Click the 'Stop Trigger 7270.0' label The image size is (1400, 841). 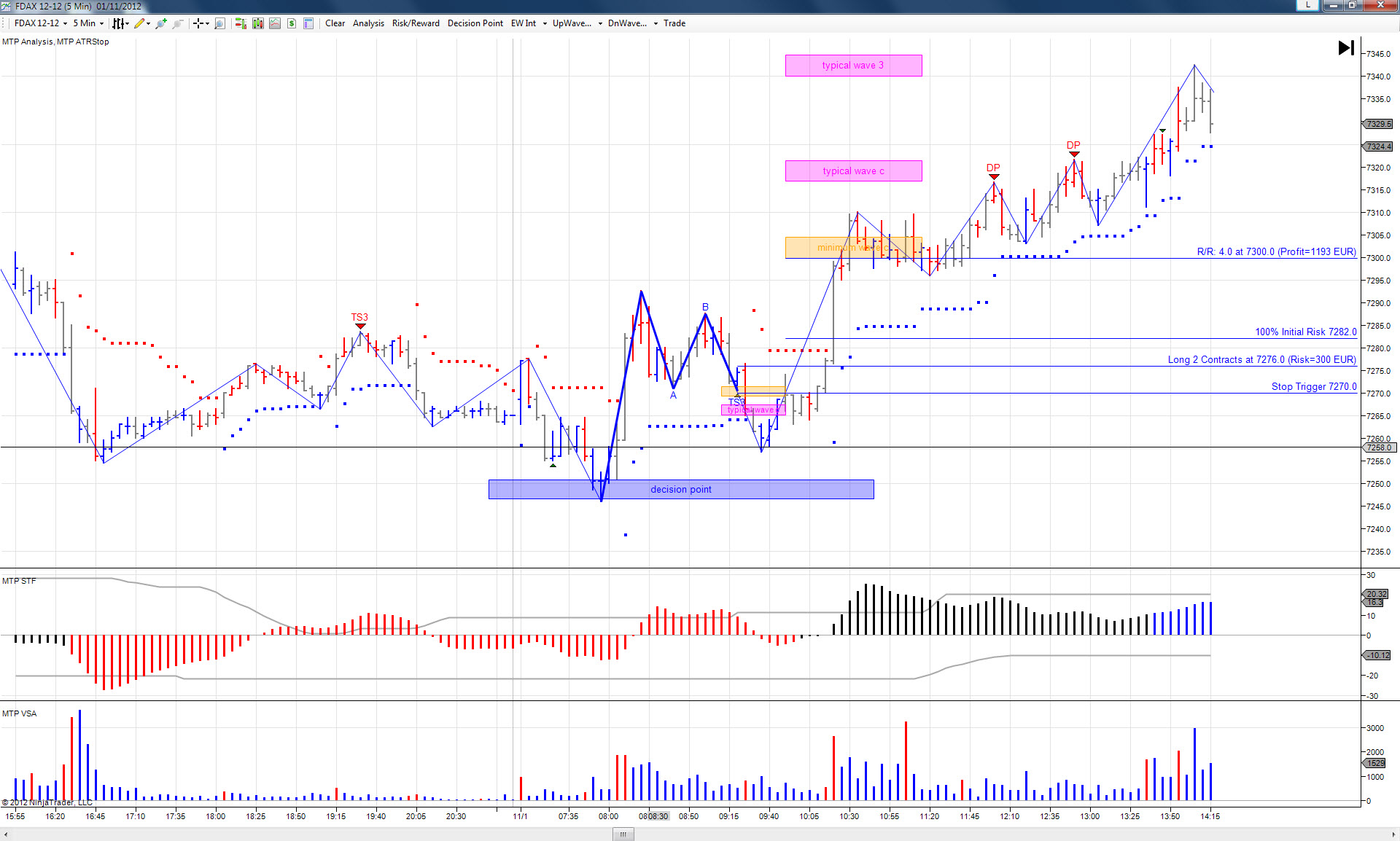point(1314,387)
